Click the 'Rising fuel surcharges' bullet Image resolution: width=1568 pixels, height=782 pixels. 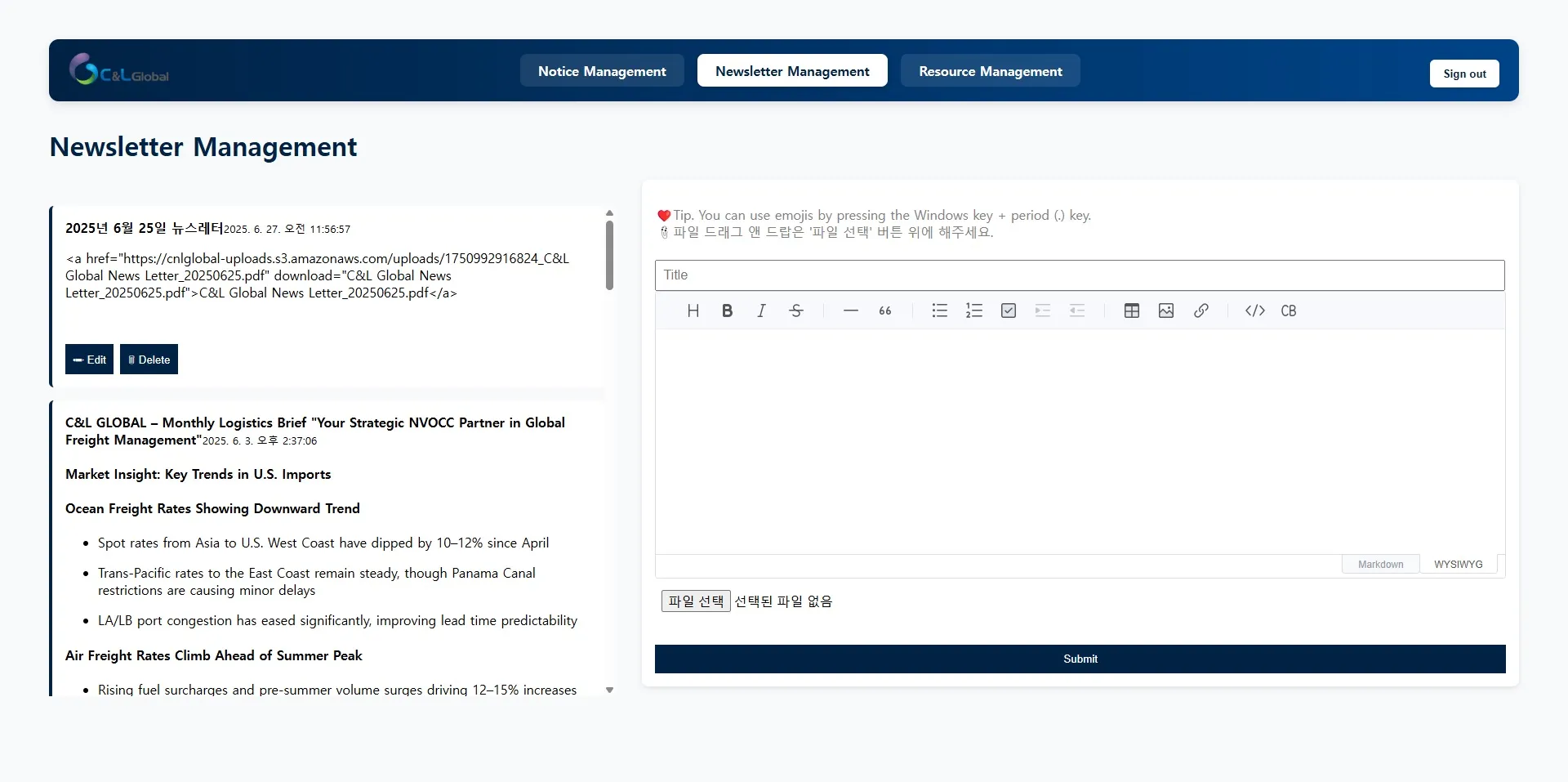(x=337, y=690)
